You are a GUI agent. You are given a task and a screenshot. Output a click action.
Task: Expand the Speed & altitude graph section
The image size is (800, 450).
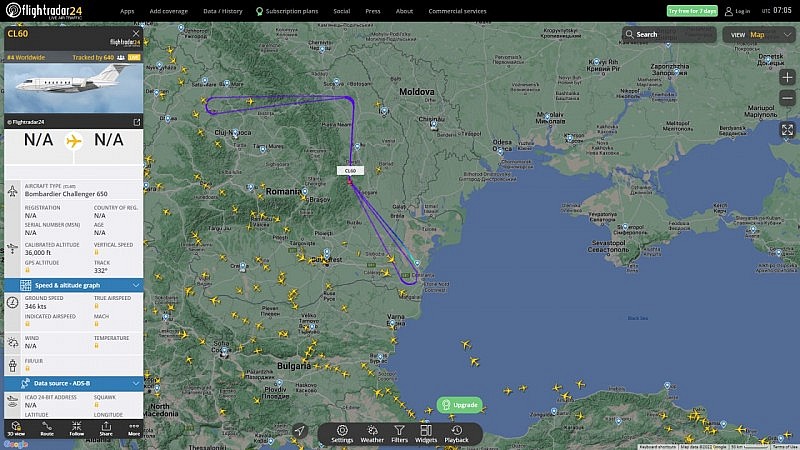pos(73,285)
